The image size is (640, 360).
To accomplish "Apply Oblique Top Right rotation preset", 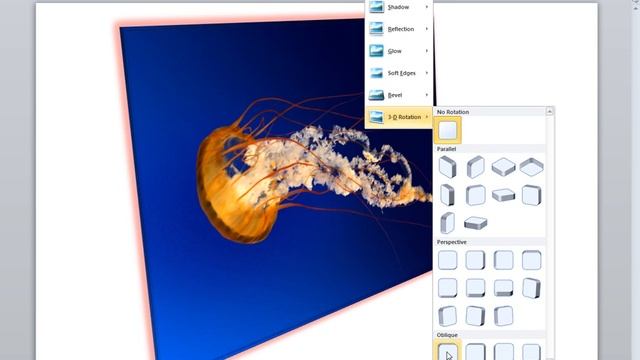I will 476,351.
